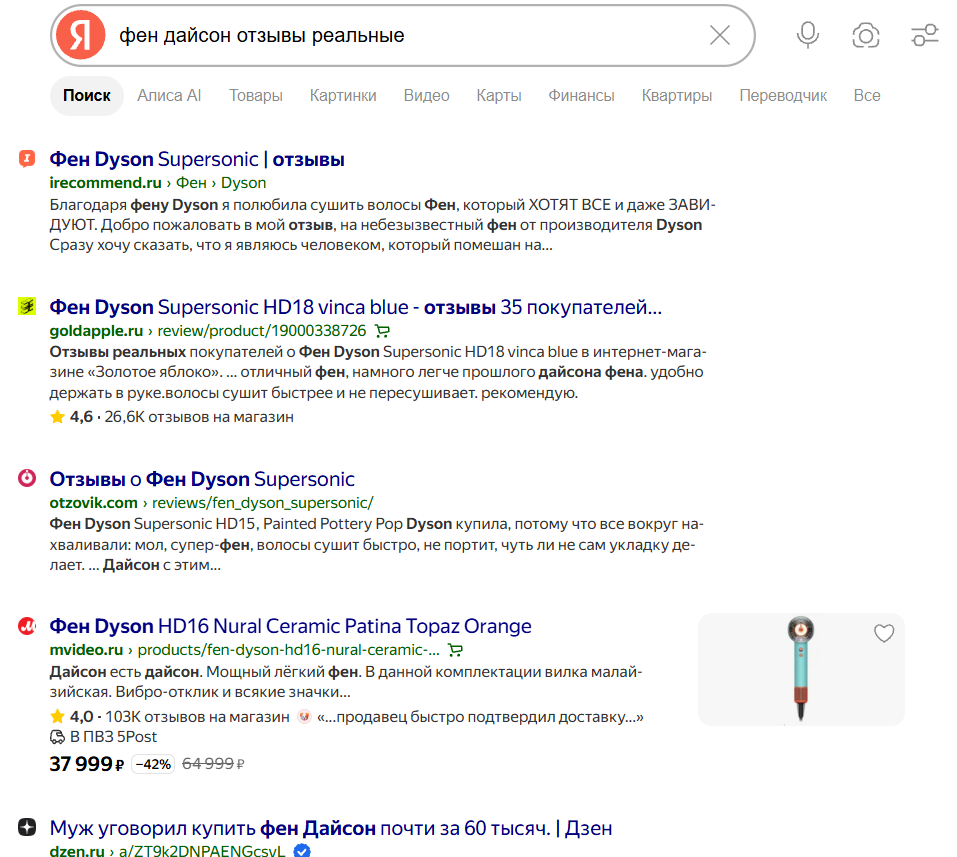Click the otzovik.com favicon

click(27, 478)
